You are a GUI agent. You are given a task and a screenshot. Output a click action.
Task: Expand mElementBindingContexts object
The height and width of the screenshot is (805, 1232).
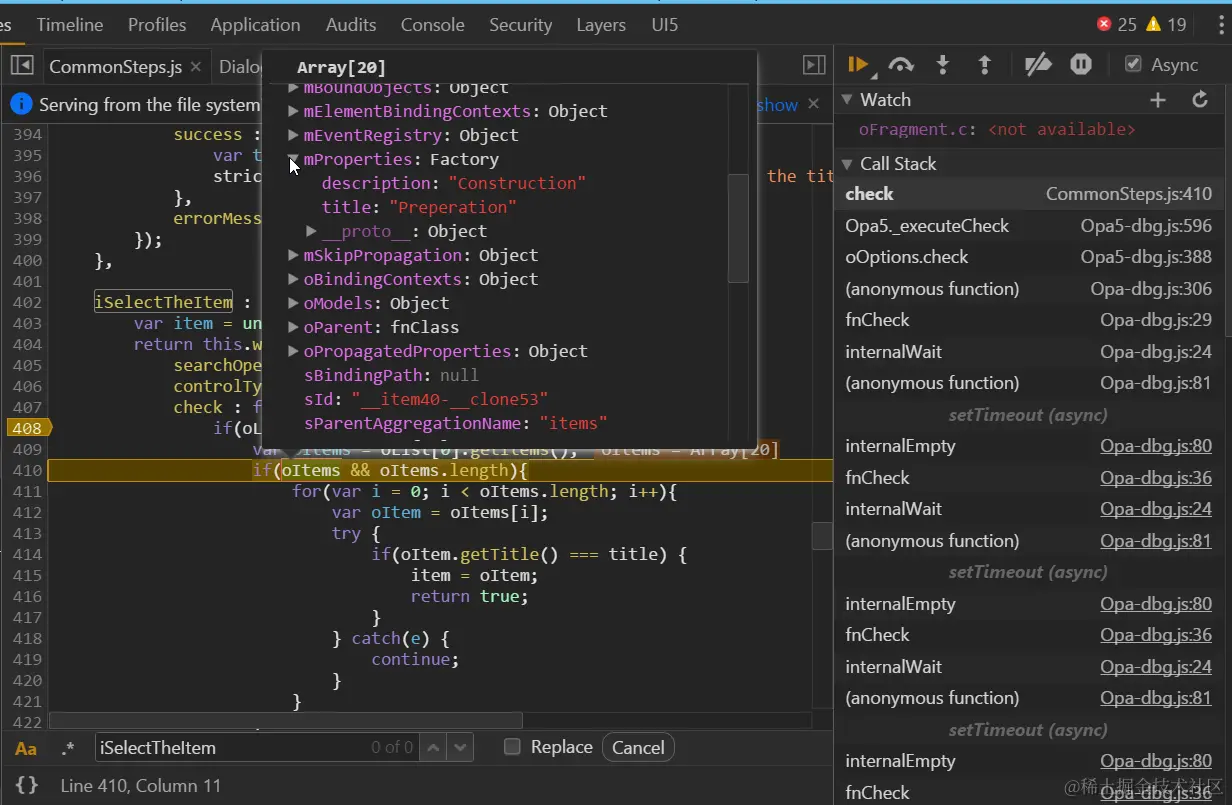click(293, 111)
